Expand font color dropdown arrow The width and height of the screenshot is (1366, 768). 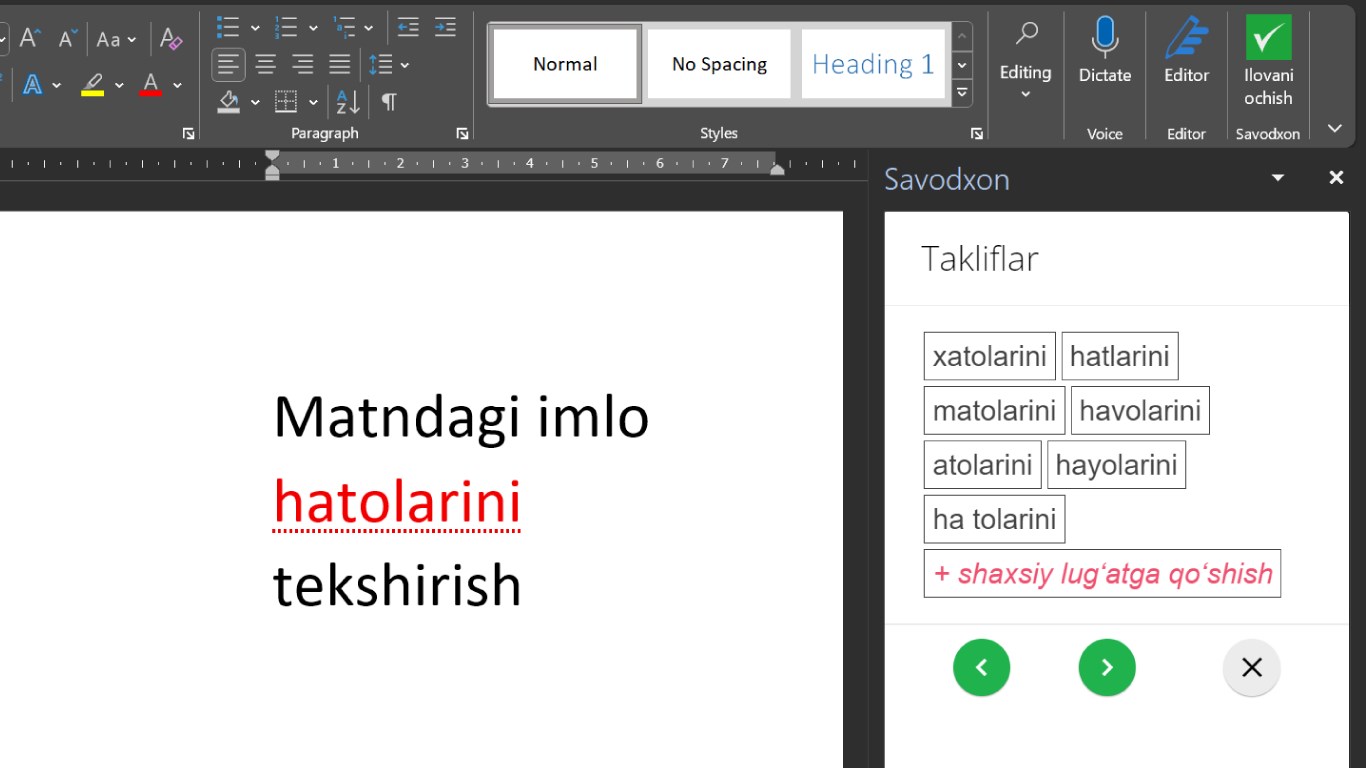pyautogui.click(x=177, y=85)
